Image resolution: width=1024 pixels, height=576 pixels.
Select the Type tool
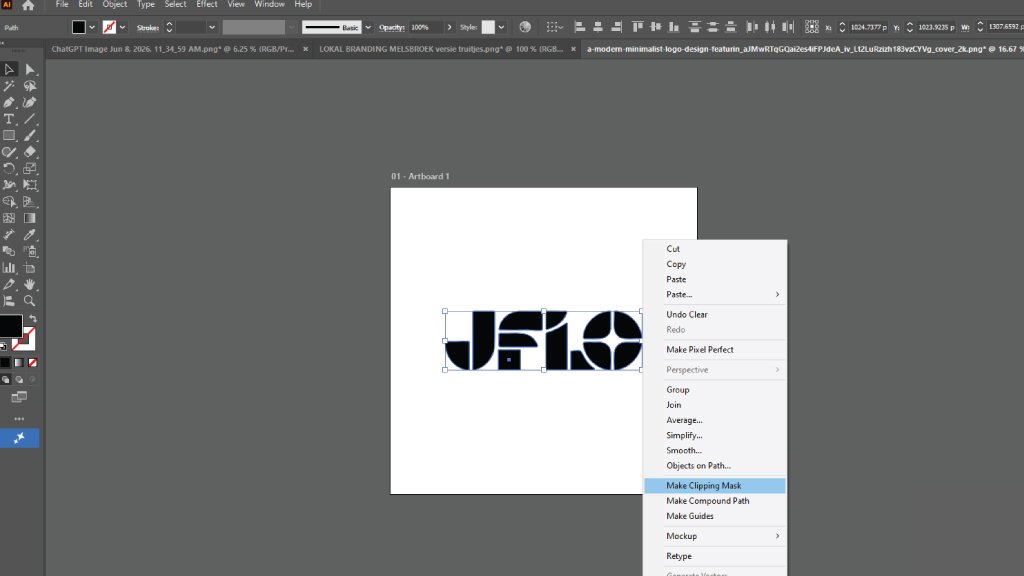(x=9, y=119)
